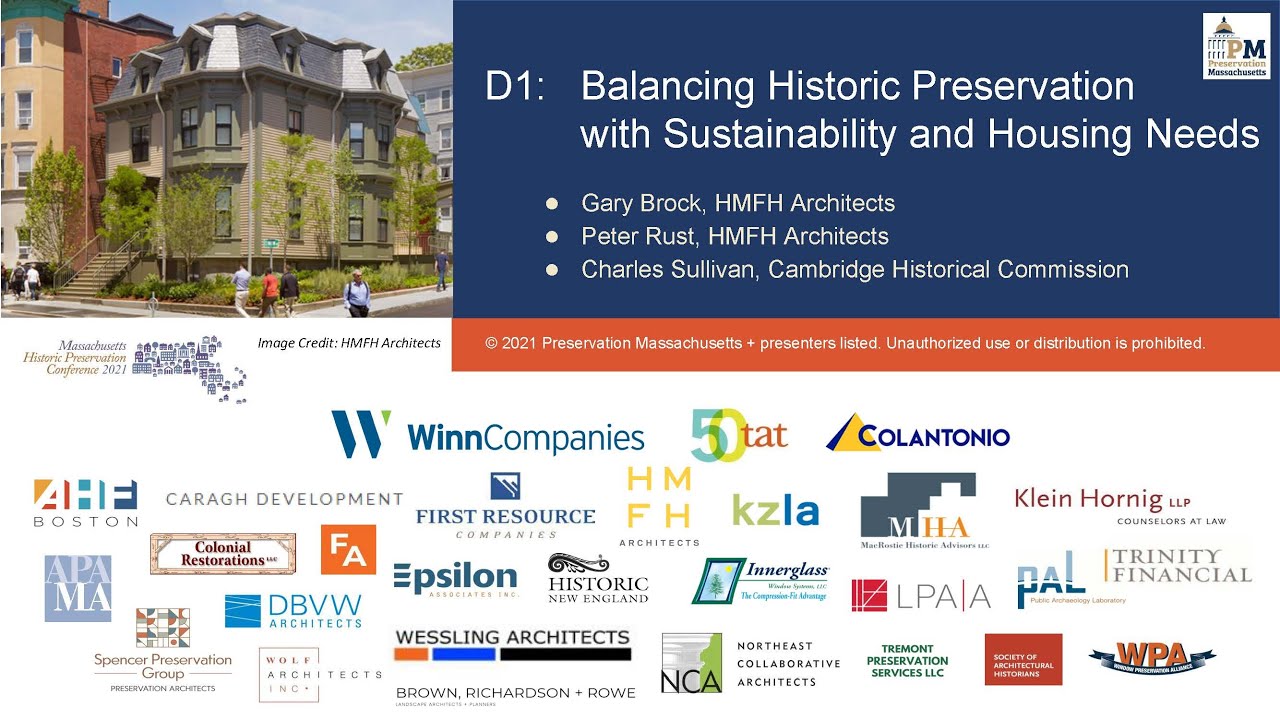
Task: Click 'Charles Sullivan, Cambridge Historical Commission' line
Action: (x=855, y=269)
